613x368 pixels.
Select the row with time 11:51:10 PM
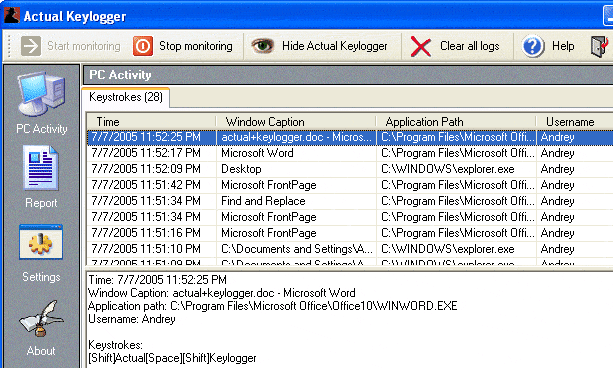point(350,249)
